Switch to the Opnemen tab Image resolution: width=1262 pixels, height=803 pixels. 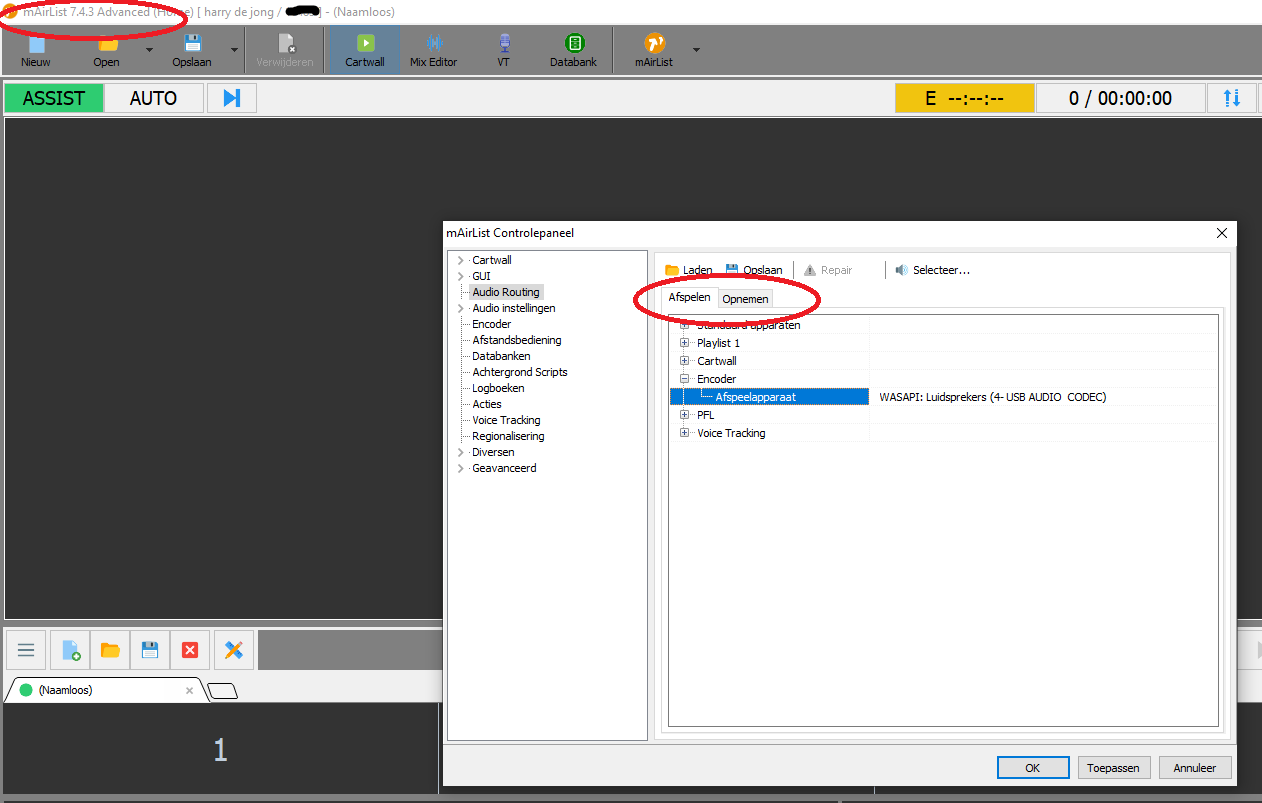[x=745, y=299]
